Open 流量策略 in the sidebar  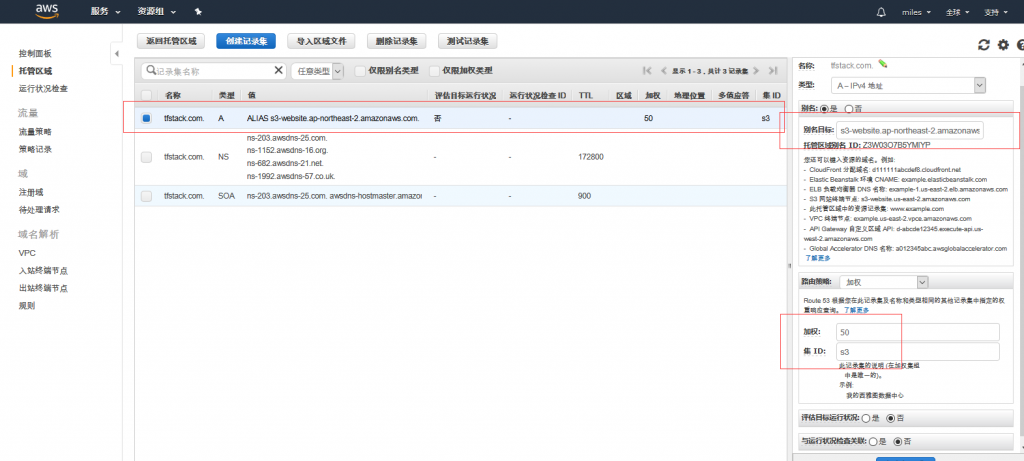pyautogui.click(x=35, y=132)
